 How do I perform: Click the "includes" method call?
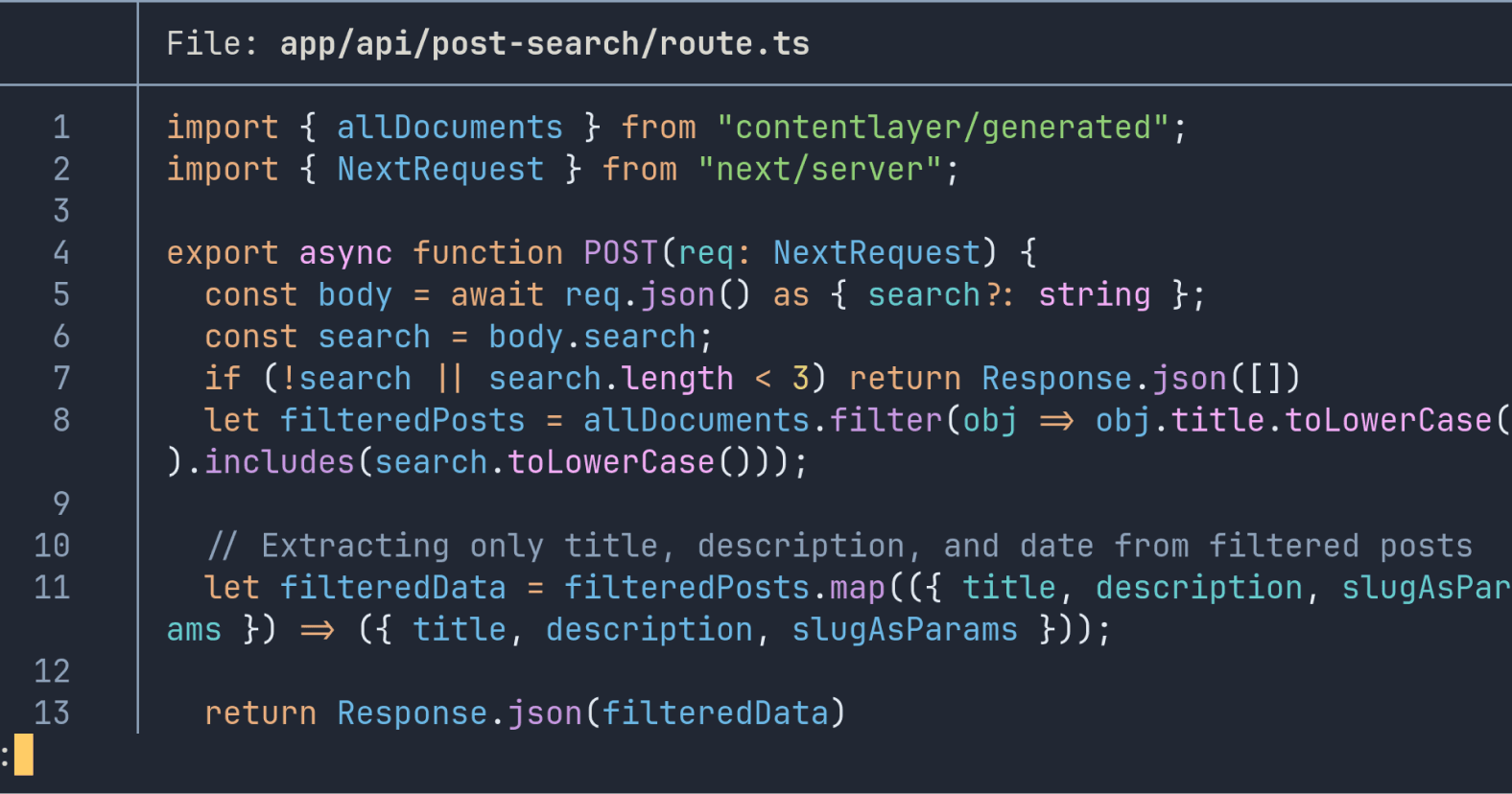coord(279,462)
